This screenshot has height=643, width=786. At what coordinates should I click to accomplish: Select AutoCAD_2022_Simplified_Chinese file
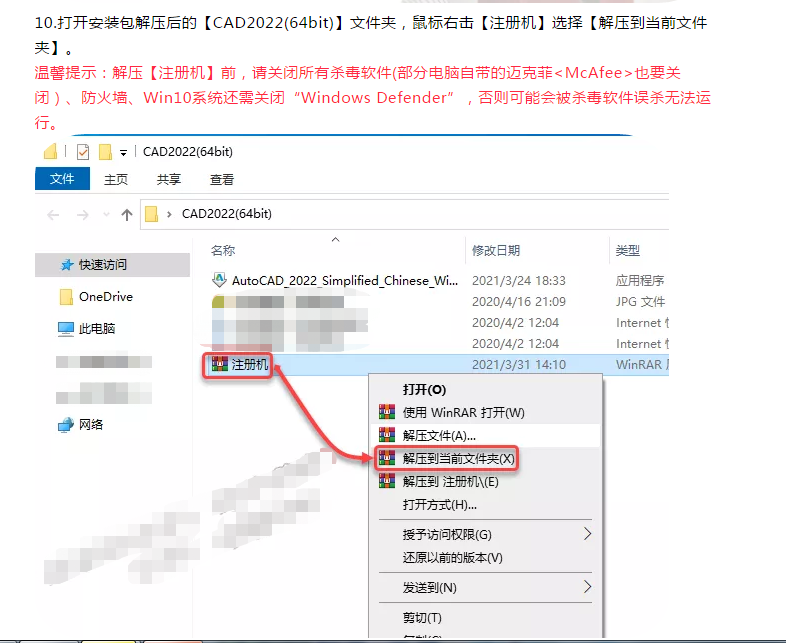[345, 281]
